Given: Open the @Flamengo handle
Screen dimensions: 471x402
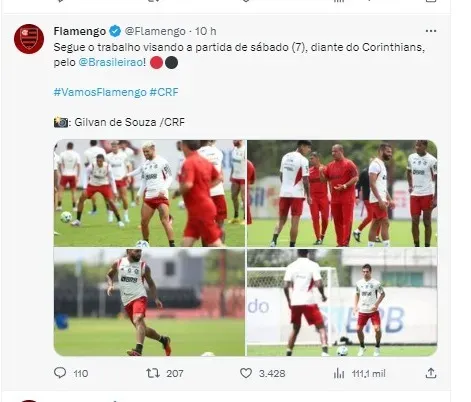Looking at the screenshot, I should tap(155, 31).
